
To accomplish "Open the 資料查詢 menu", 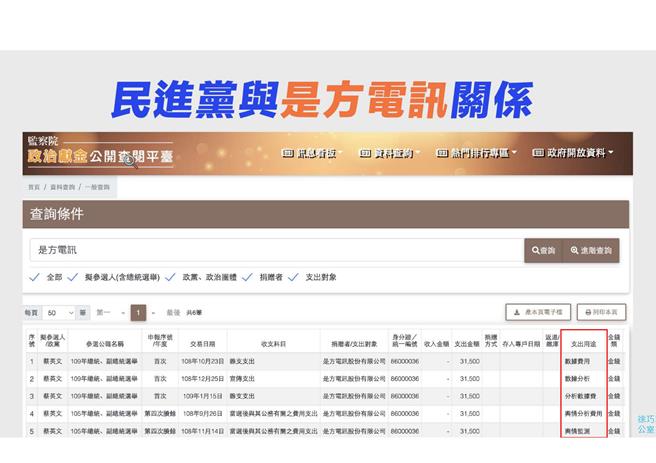I will point(390,153).
